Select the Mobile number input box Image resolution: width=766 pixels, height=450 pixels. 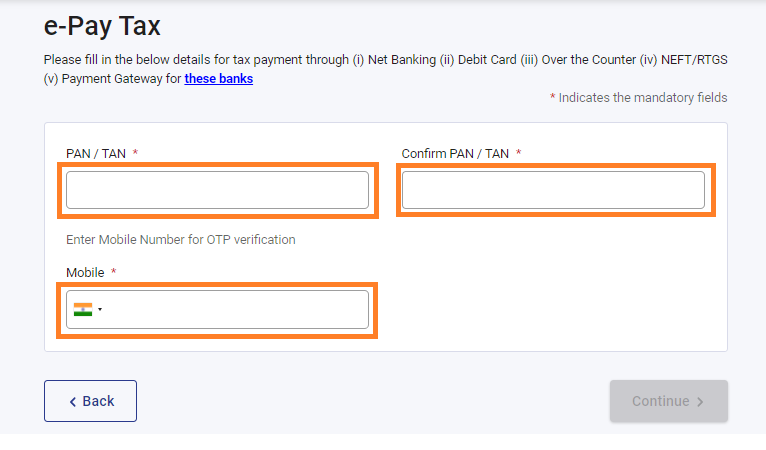coord(217,310)
